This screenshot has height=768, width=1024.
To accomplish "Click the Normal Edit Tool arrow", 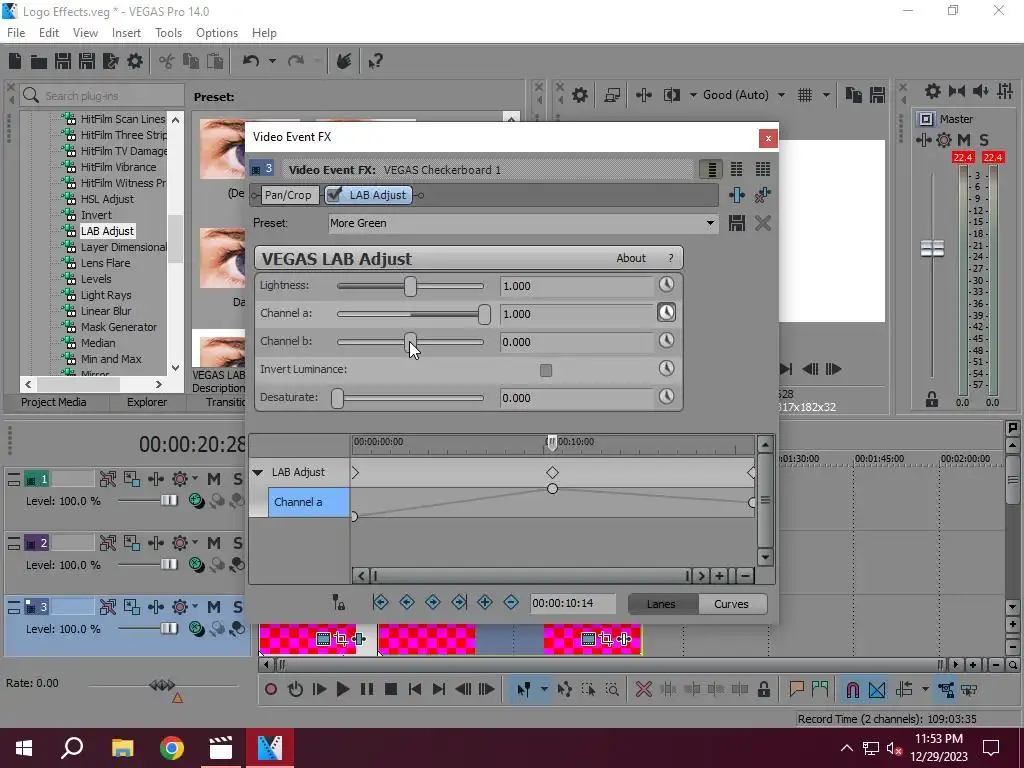I will pyautogui.click(x=524, y=689).
